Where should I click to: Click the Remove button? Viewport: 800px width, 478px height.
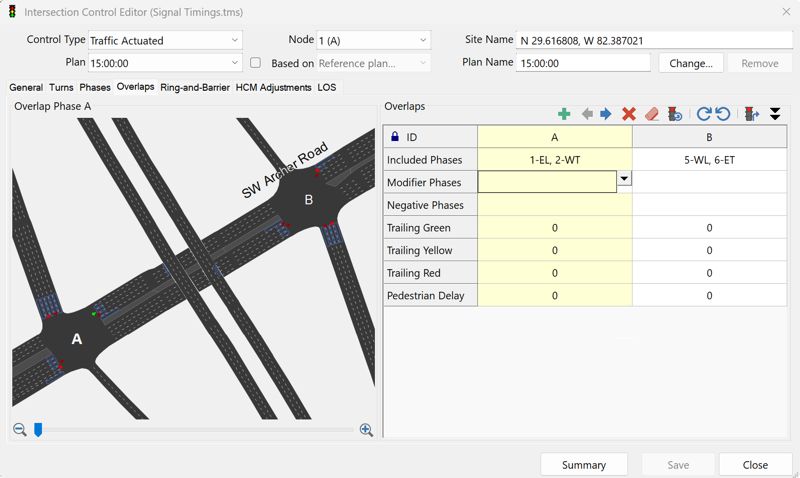(x=760, y=63)
